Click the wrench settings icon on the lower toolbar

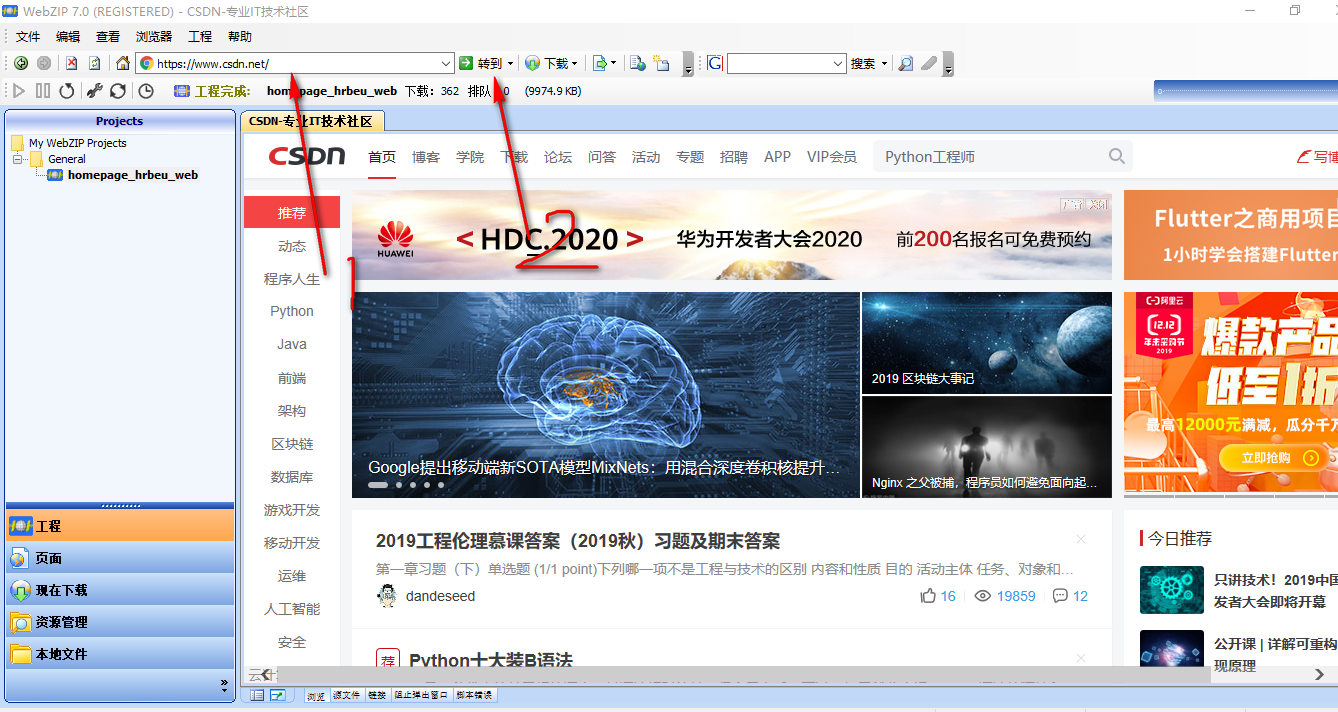point(95,89)
